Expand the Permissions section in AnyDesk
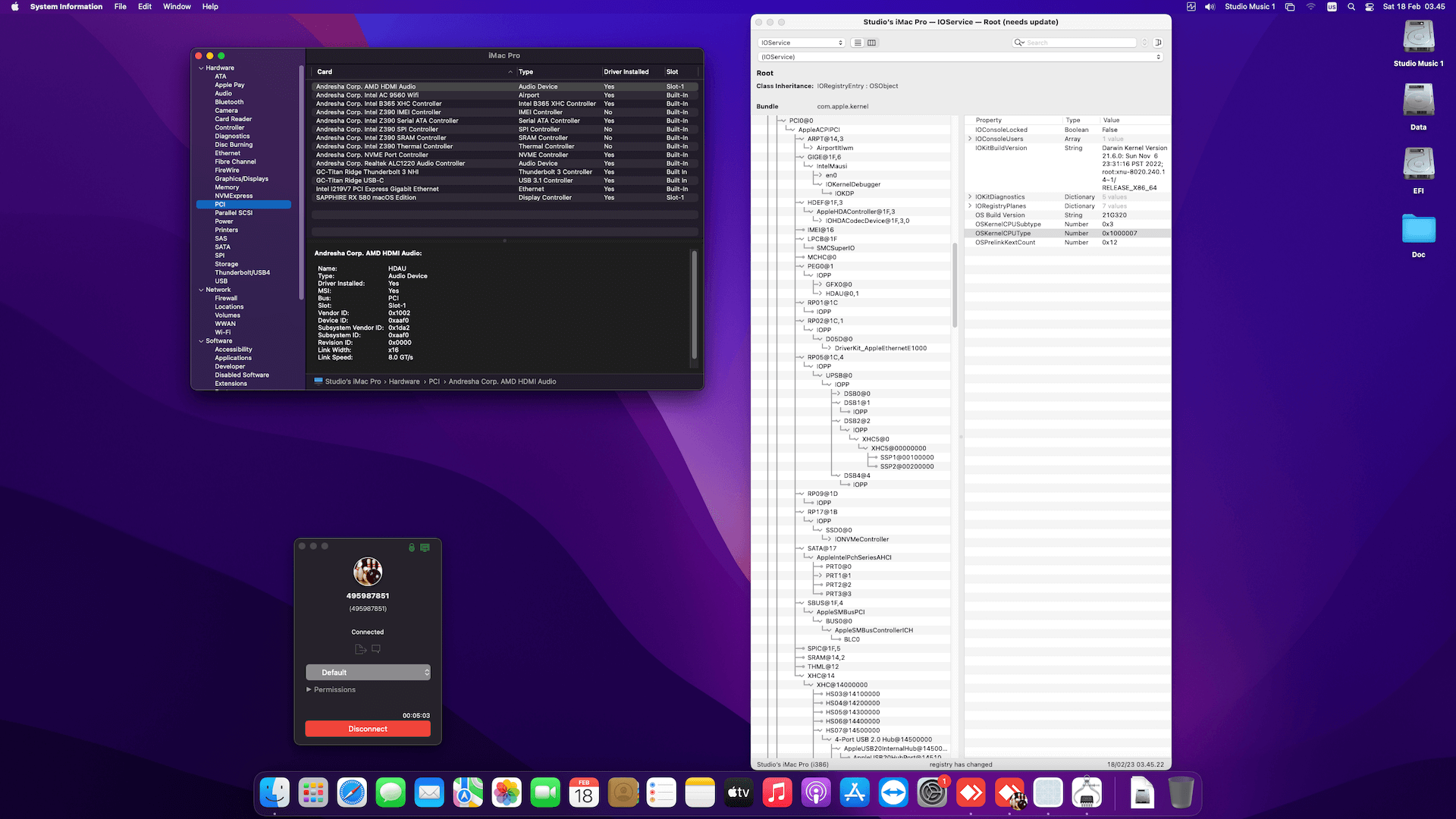 point(331,689)
